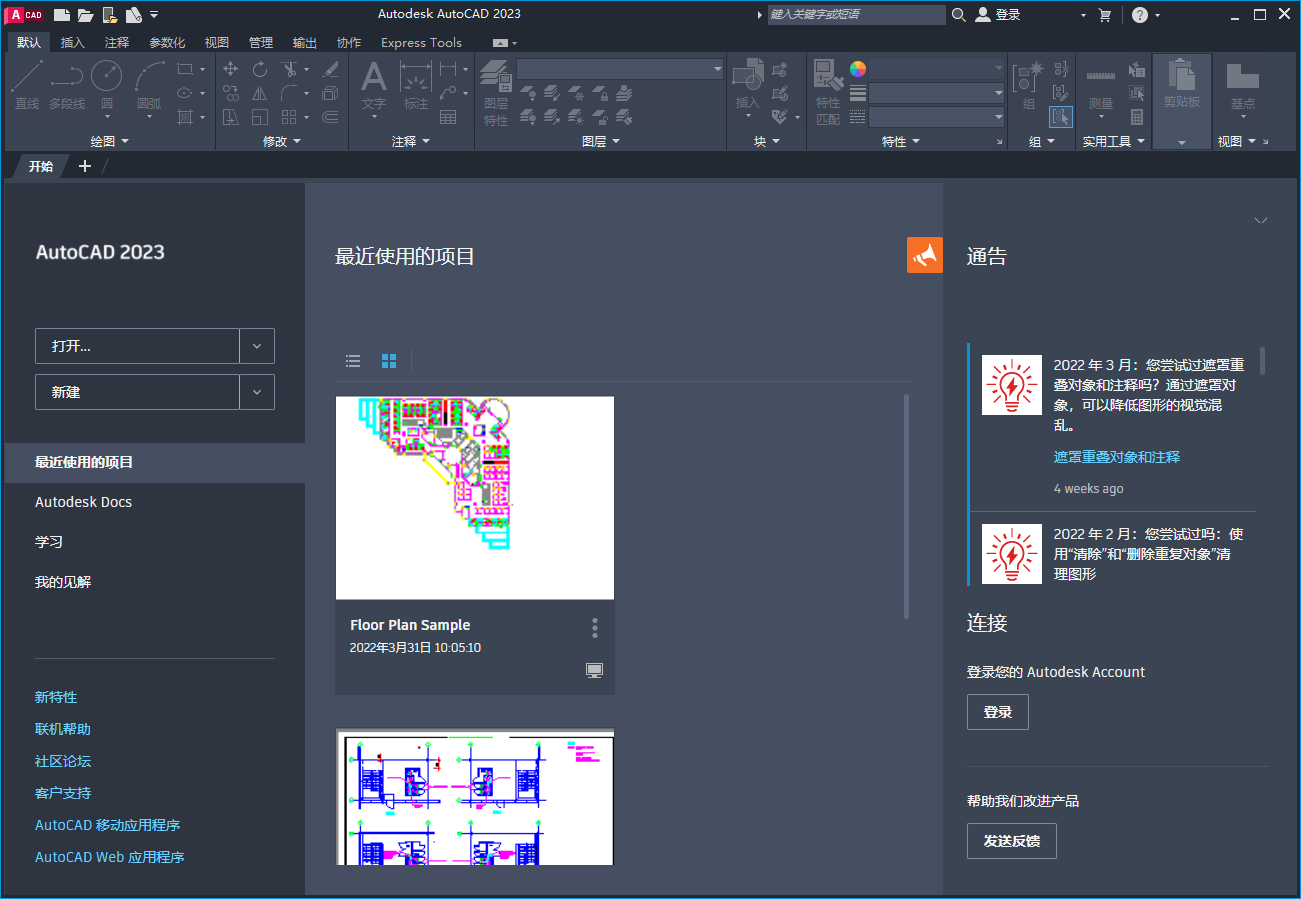
Task: Expand the 打开 (Open) dropdown arrow
Action: (x=257, y=345)
